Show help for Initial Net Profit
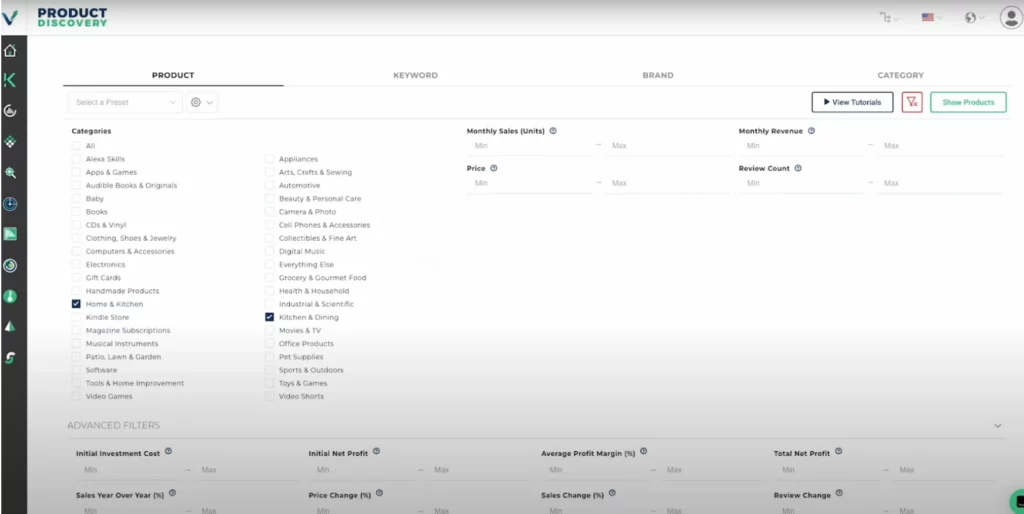The width and height of the screenshot is (1024, 514). [377, 451]
